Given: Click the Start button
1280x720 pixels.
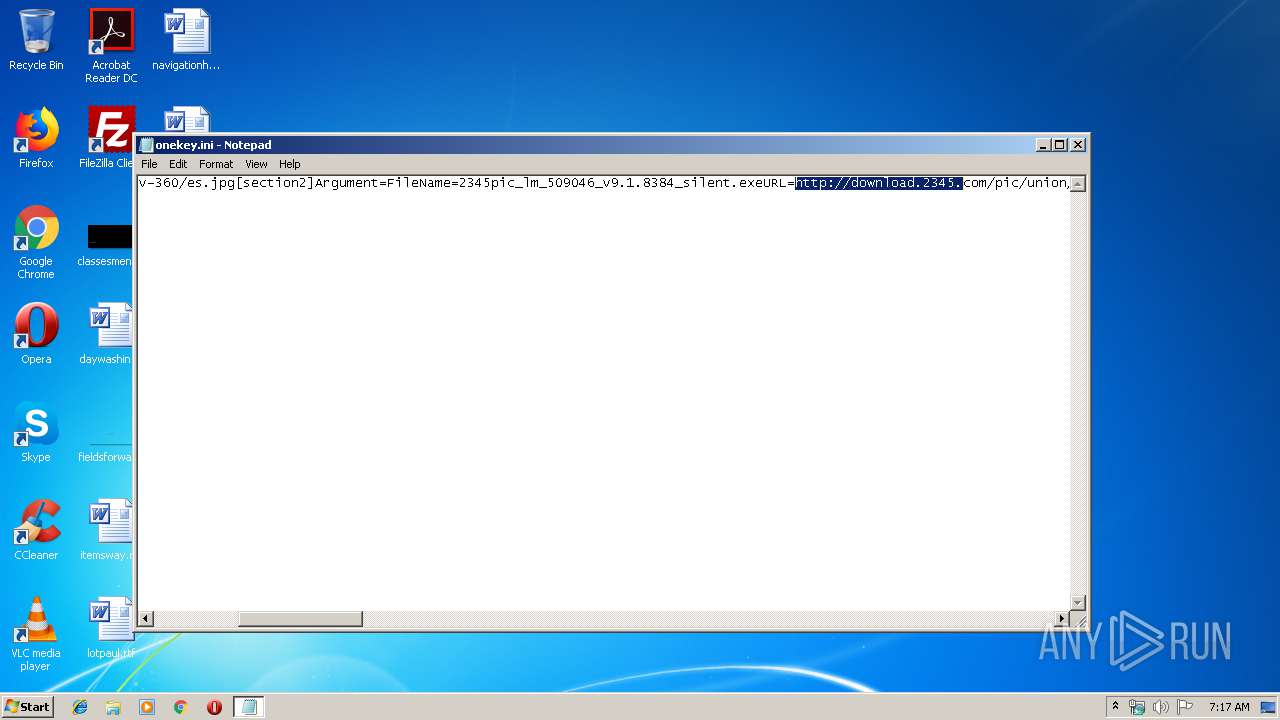Looking at the screenshot, I should click(x=27, y=707).
